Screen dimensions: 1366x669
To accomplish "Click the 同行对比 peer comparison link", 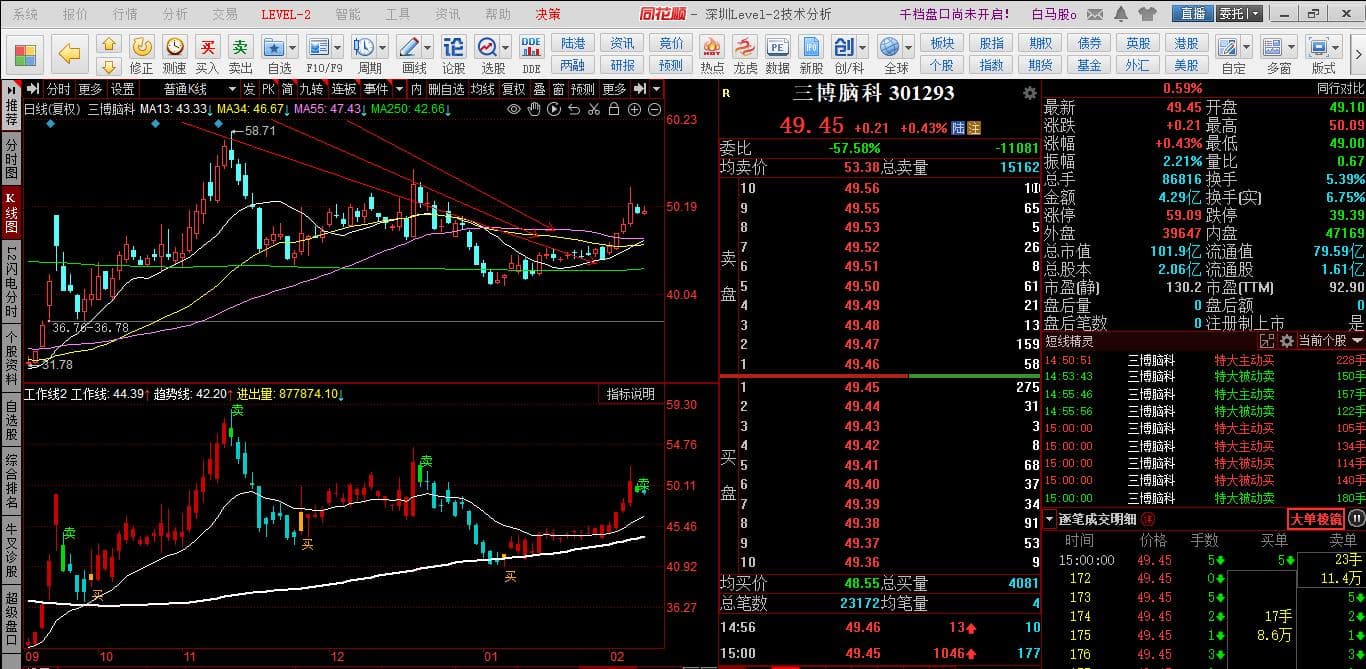I will point(1340,88).
